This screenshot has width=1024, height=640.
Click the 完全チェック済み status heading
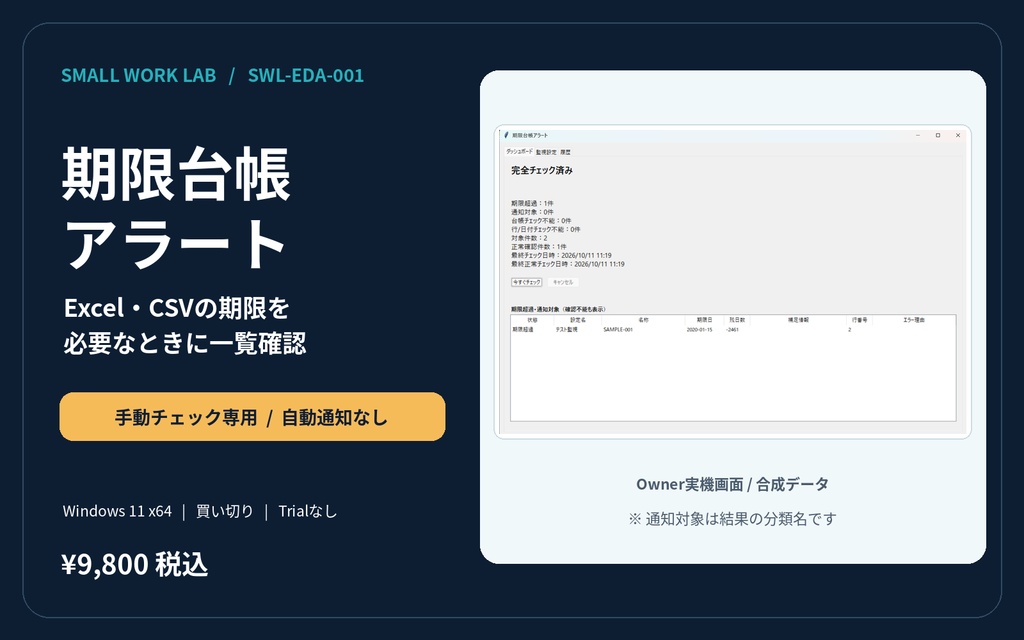[x=542, y=170]
